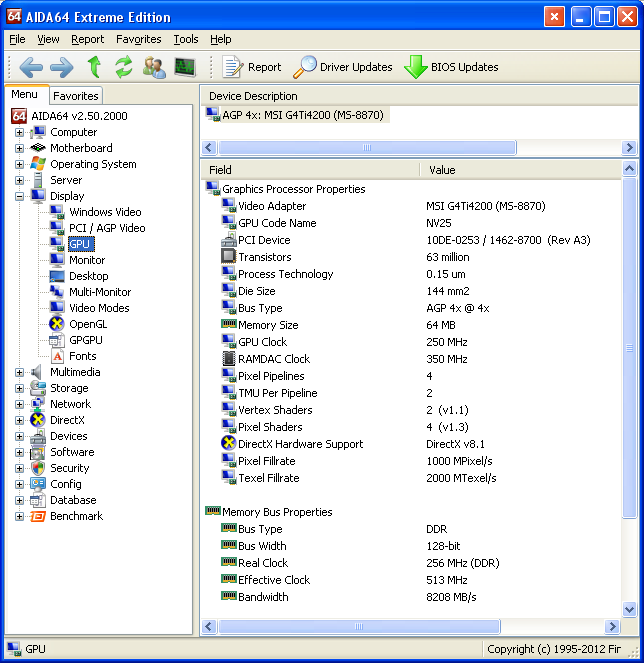The width and height of the screenshot is (644, 663).
Task: Click the Operating System Windows flag icon
Action: pos(38,164)
